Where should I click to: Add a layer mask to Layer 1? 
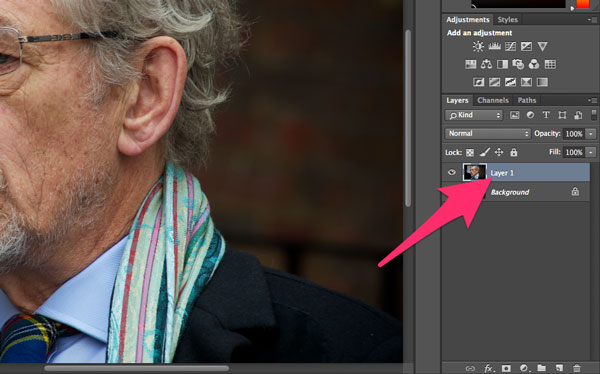tap(506, 368)
